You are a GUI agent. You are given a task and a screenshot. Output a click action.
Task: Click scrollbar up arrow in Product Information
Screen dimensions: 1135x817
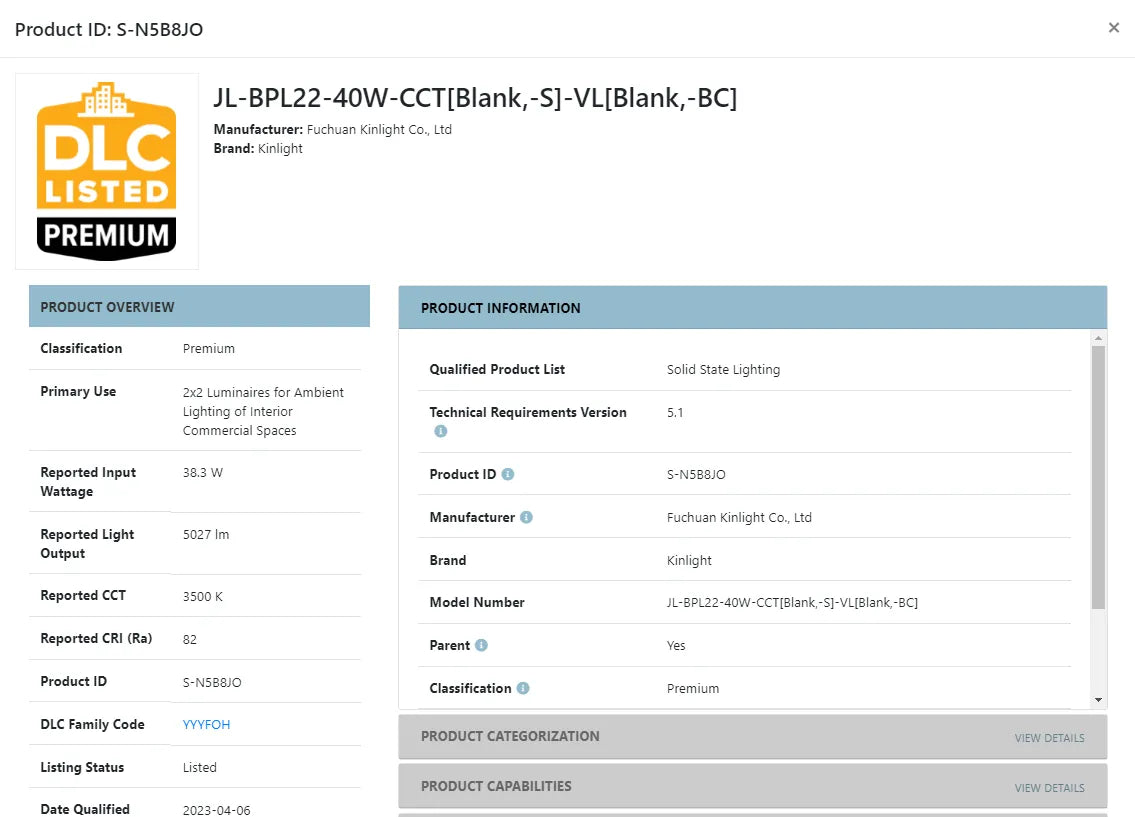tap(1098, 338)
